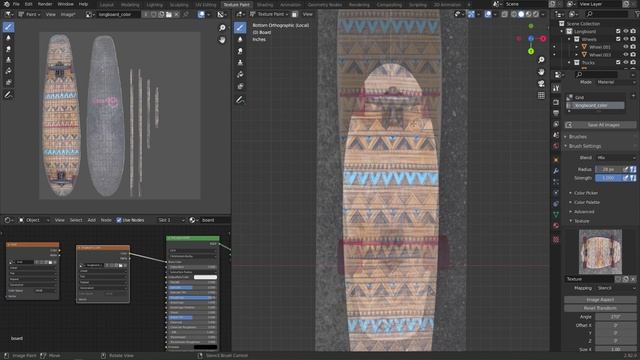Switch orthographic perspective with the grid icon
640x360 pixels.
[541, 96]
